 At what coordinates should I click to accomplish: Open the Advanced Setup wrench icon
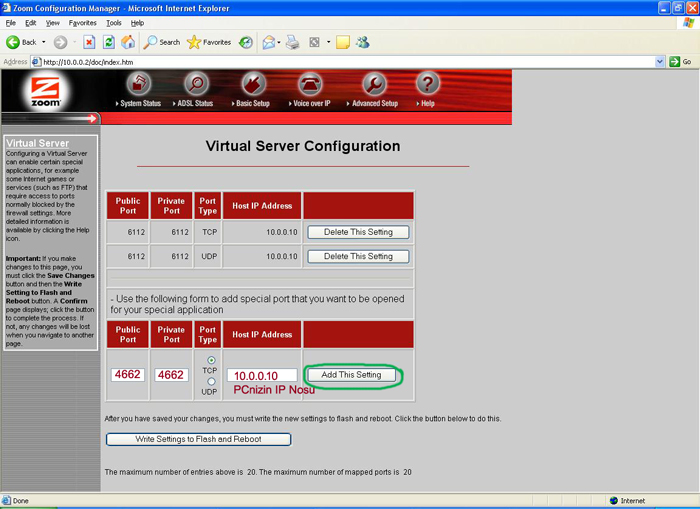tap(374, 83)
